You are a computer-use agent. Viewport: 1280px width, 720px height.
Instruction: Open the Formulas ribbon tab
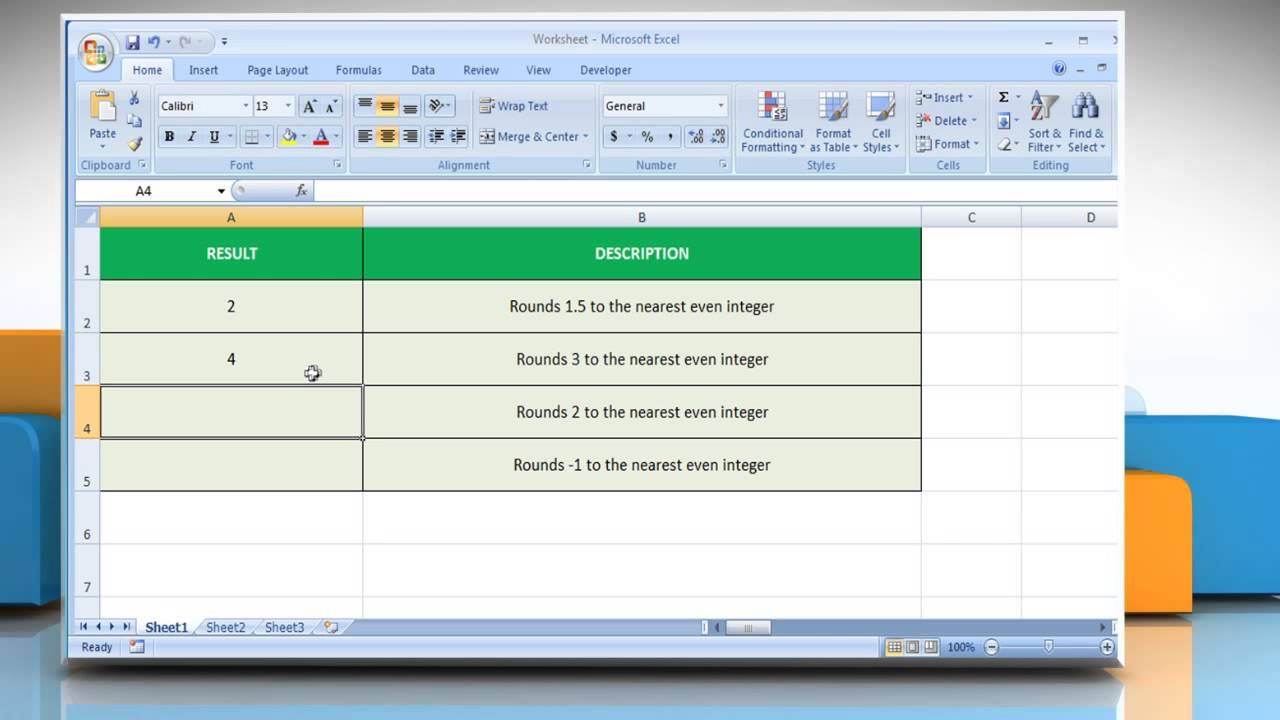(358, 70)
